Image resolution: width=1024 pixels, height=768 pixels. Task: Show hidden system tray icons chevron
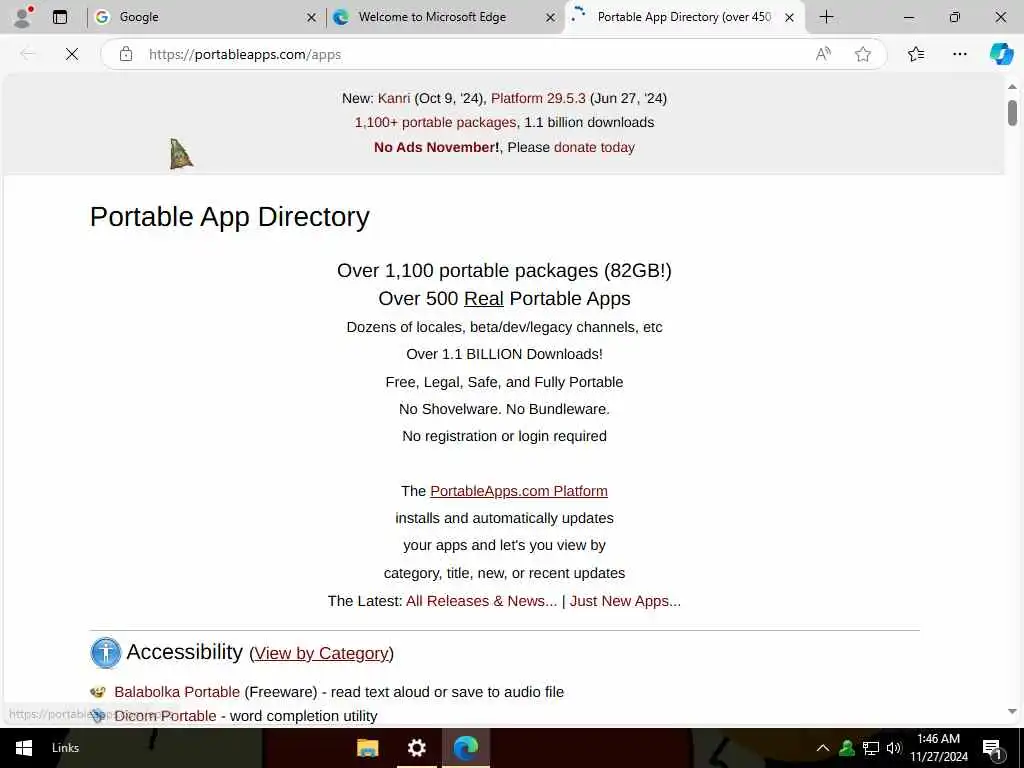click(x=823, y=748)
